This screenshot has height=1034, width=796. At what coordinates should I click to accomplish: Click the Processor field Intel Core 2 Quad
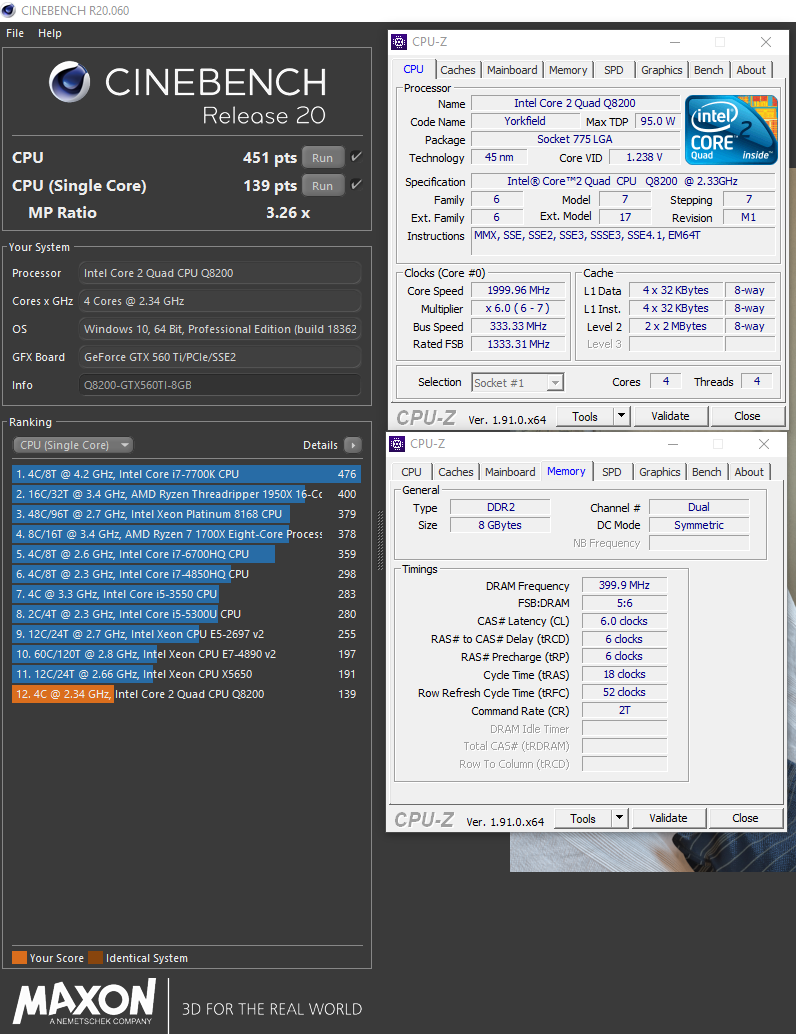coord(220,273)
